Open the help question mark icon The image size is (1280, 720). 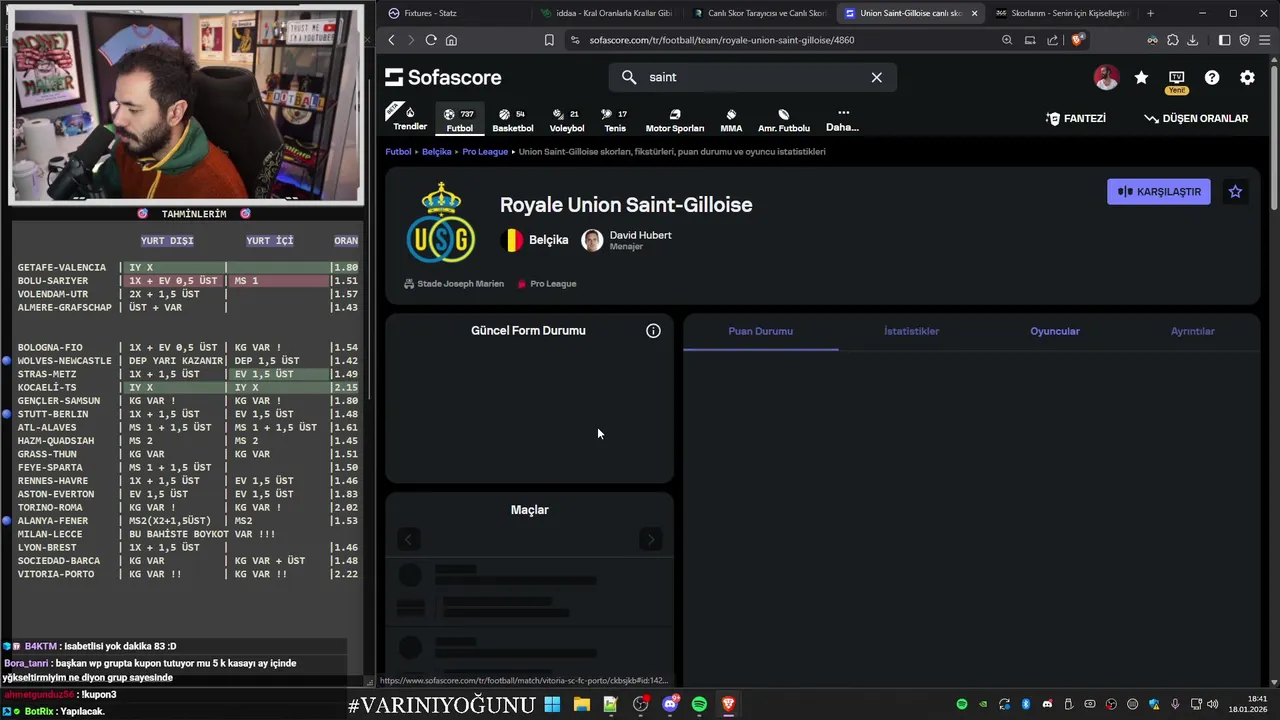click(1212, 77)
